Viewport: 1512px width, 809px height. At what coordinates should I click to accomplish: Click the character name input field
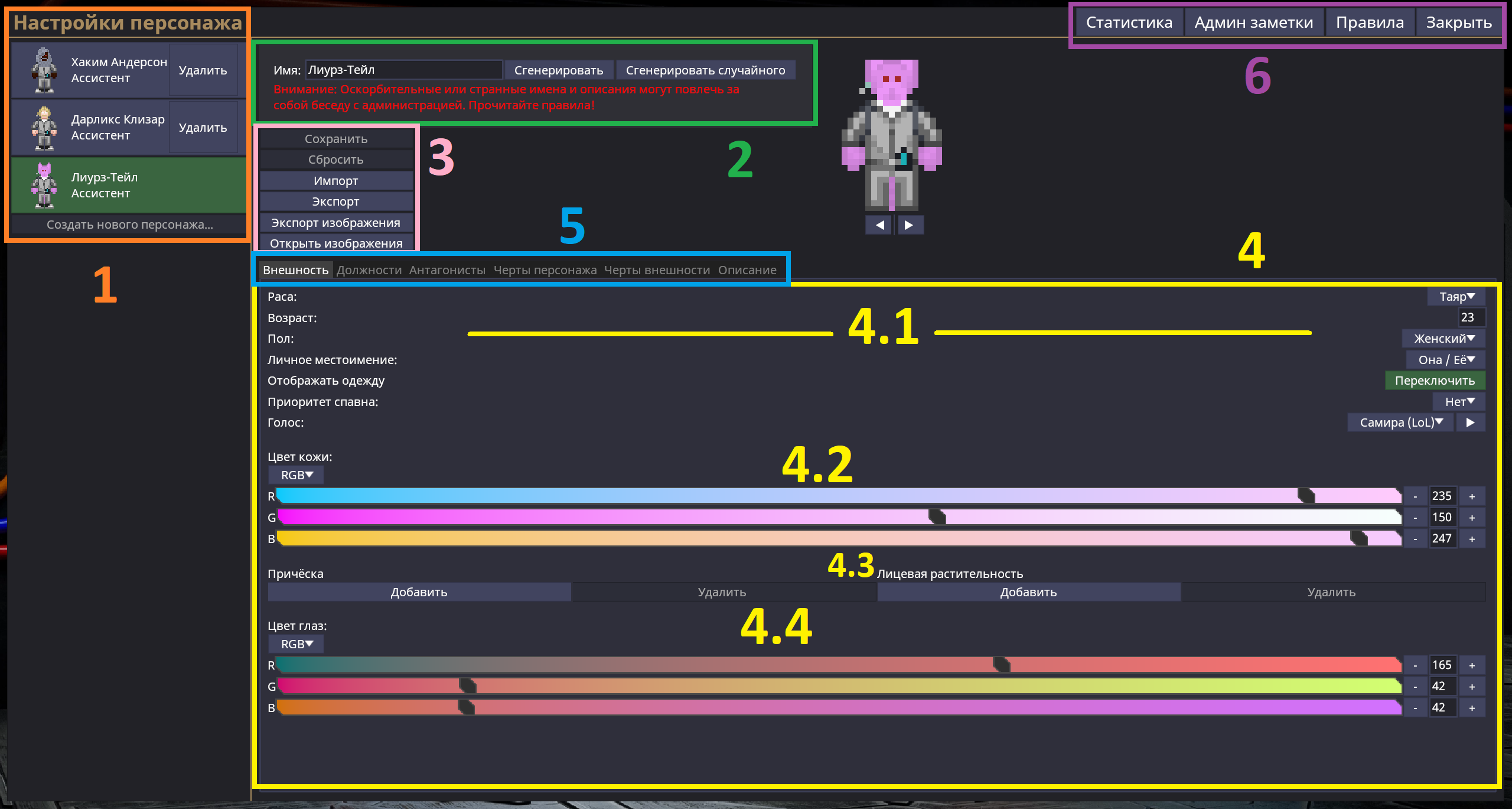click(403, 70)
